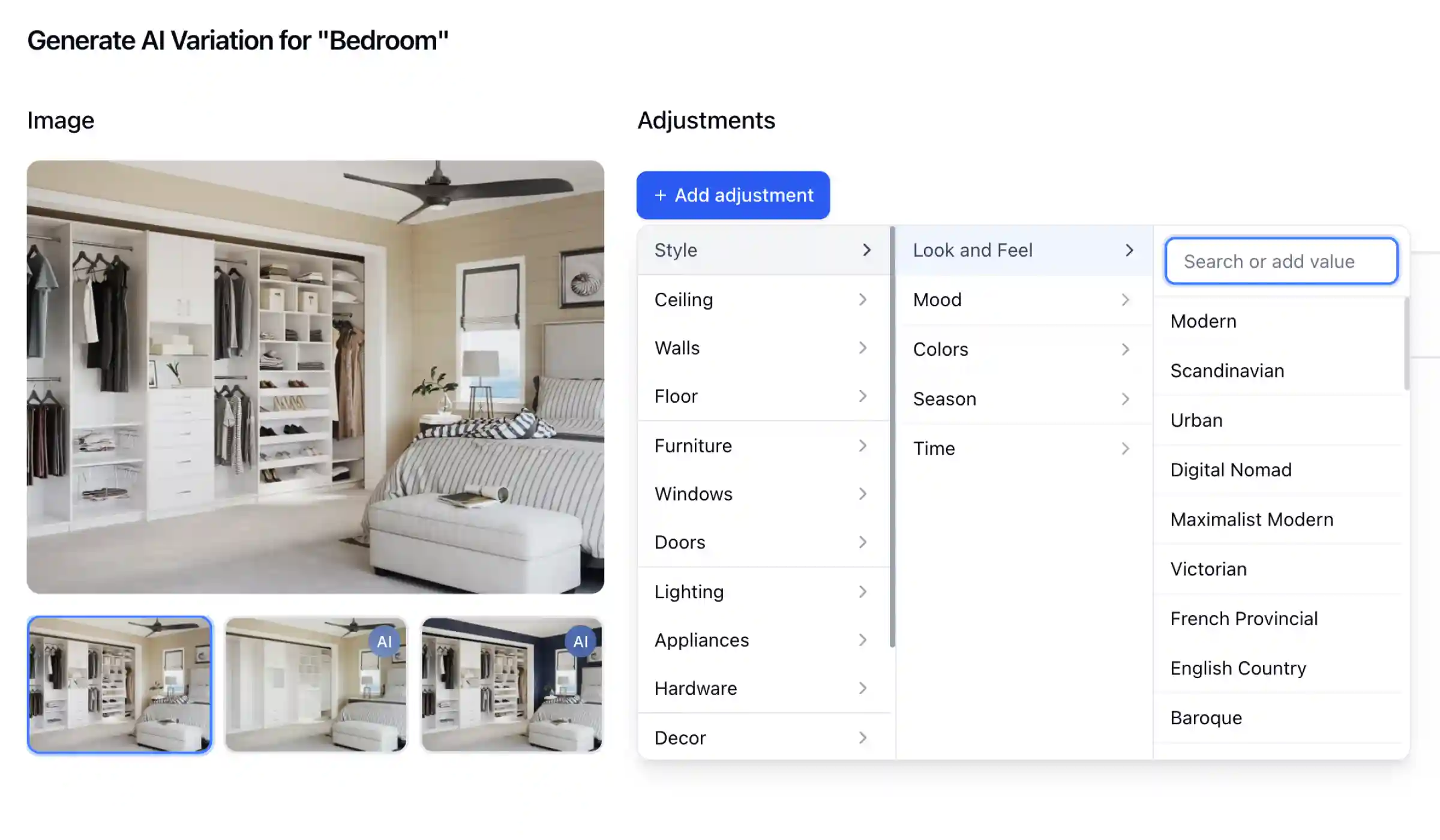The height and width of the screenshot is (840, 1440).
Task: Open the Colors submenu
Action: coord(1020,349)
